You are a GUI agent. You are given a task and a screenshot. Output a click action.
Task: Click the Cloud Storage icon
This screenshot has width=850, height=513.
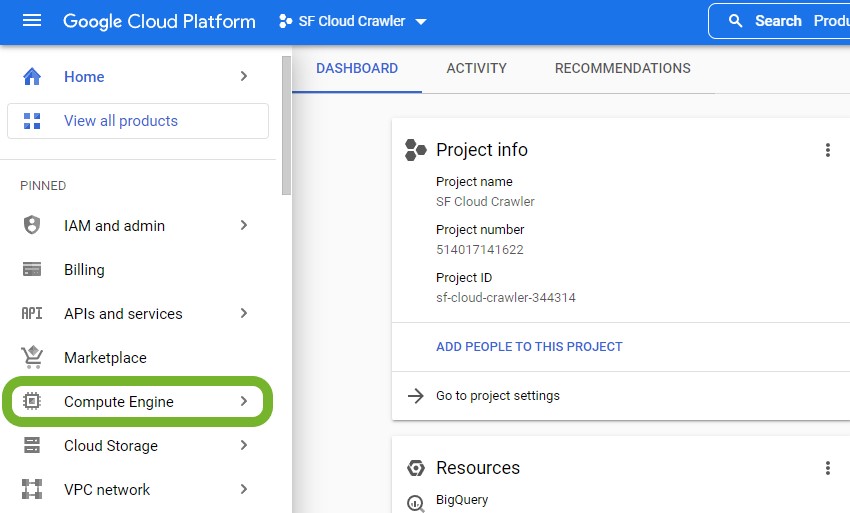(32, 445)
